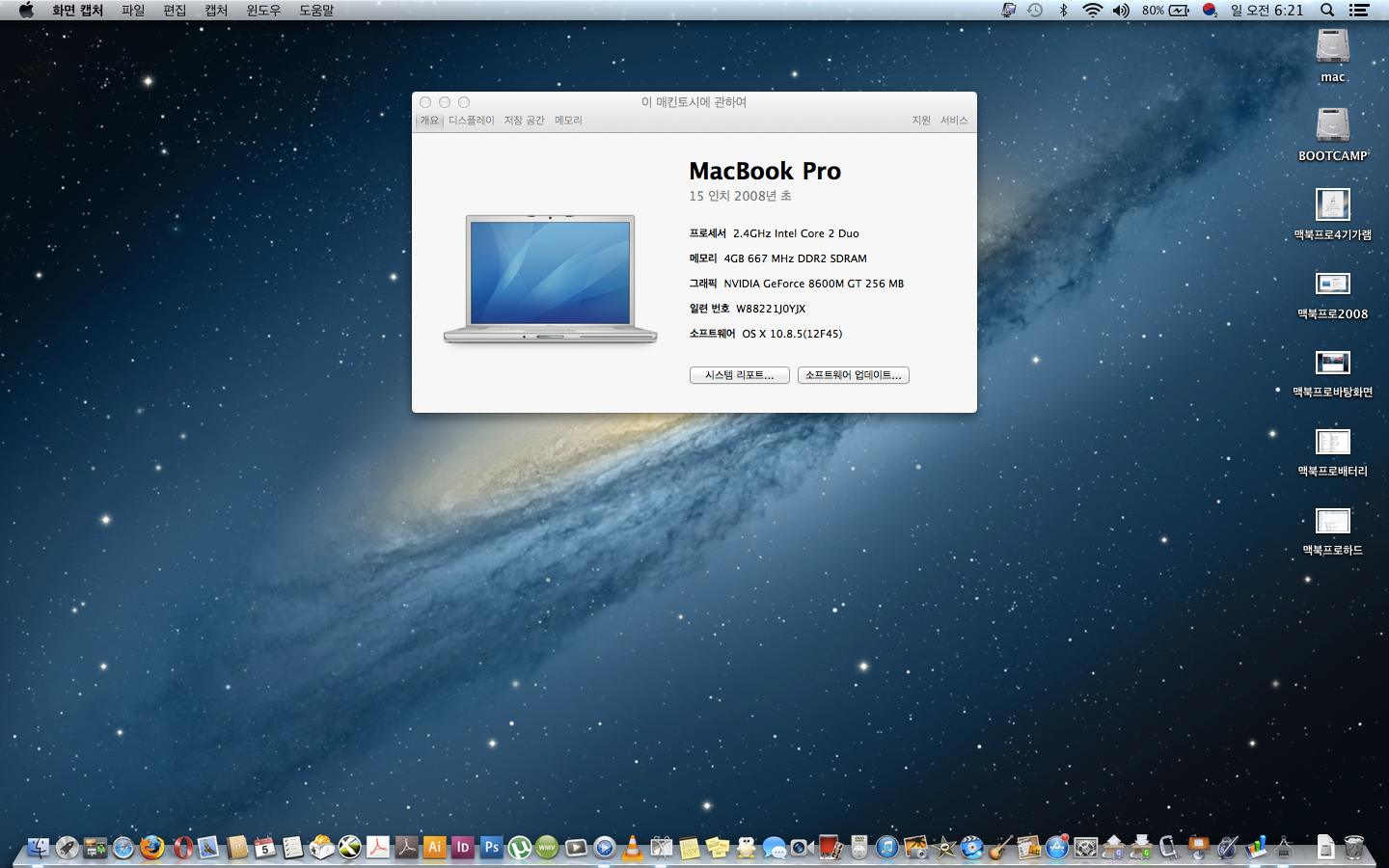Screen dimensions: 1389x868
Task: Open the 지원 link in the window
Action: 920,121
